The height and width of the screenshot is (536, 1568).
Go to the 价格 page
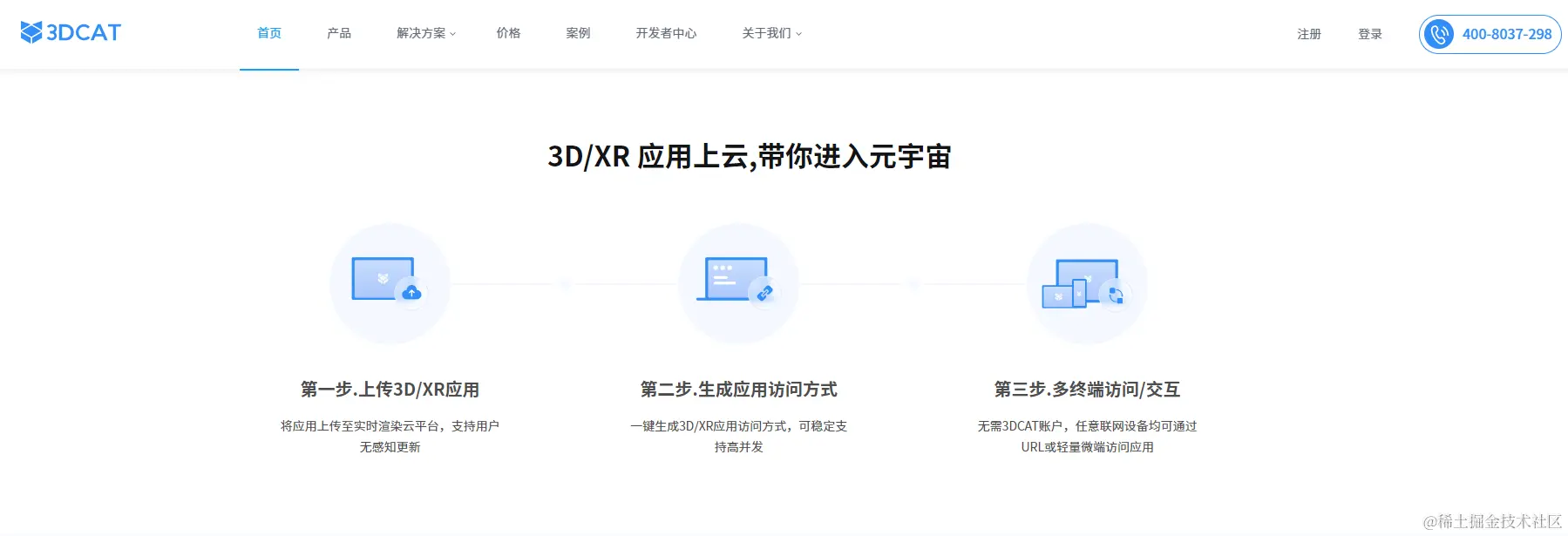(x=508, y=33)
